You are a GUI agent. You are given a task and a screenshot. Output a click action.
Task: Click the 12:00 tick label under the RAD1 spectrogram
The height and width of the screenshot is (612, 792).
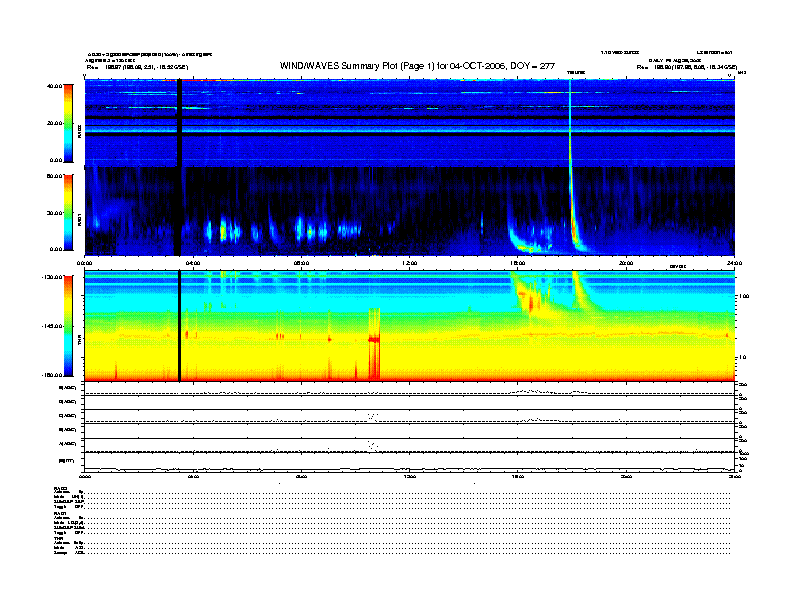coord(410,263)
